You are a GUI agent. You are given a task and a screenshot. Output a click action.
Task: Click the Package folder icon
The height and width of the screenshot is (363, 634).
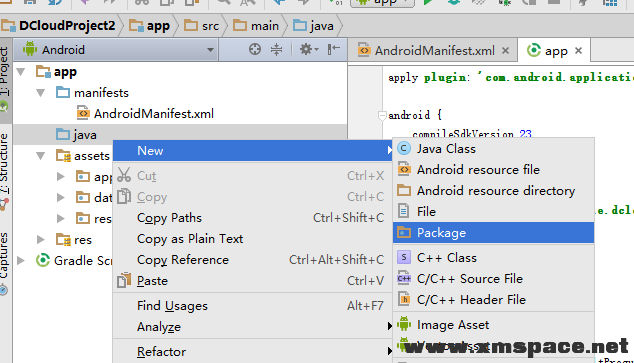(x=404, y=233)
